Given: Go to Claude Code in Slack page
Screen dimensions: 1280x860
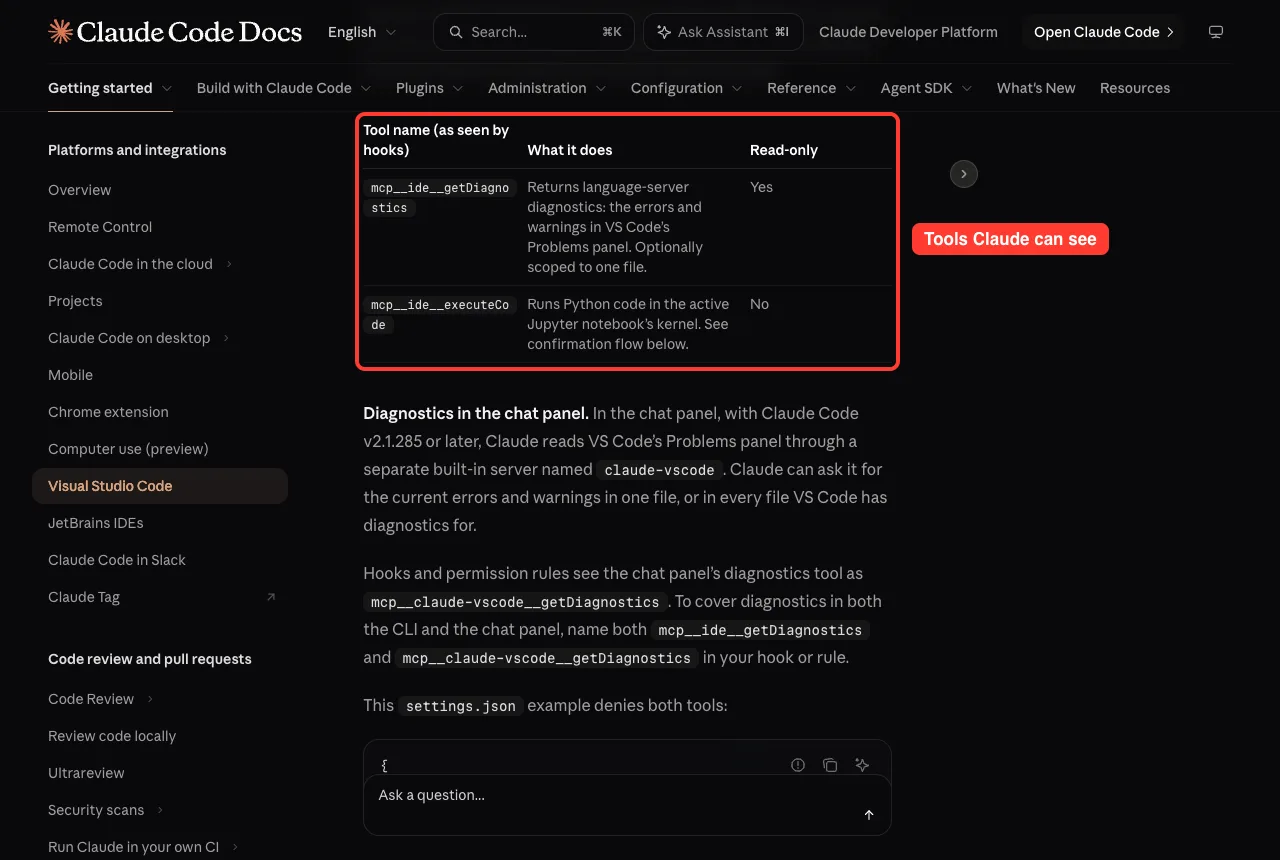Looking at the screenshot, I should 117,560.
